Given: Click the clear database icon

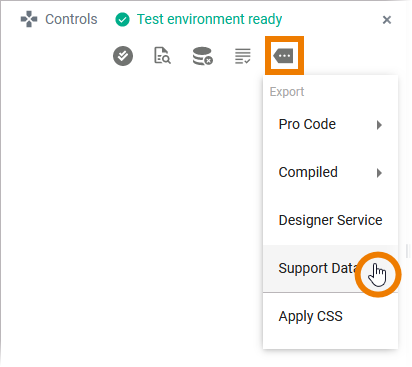Looking at the screenshot, I should 203,56.
